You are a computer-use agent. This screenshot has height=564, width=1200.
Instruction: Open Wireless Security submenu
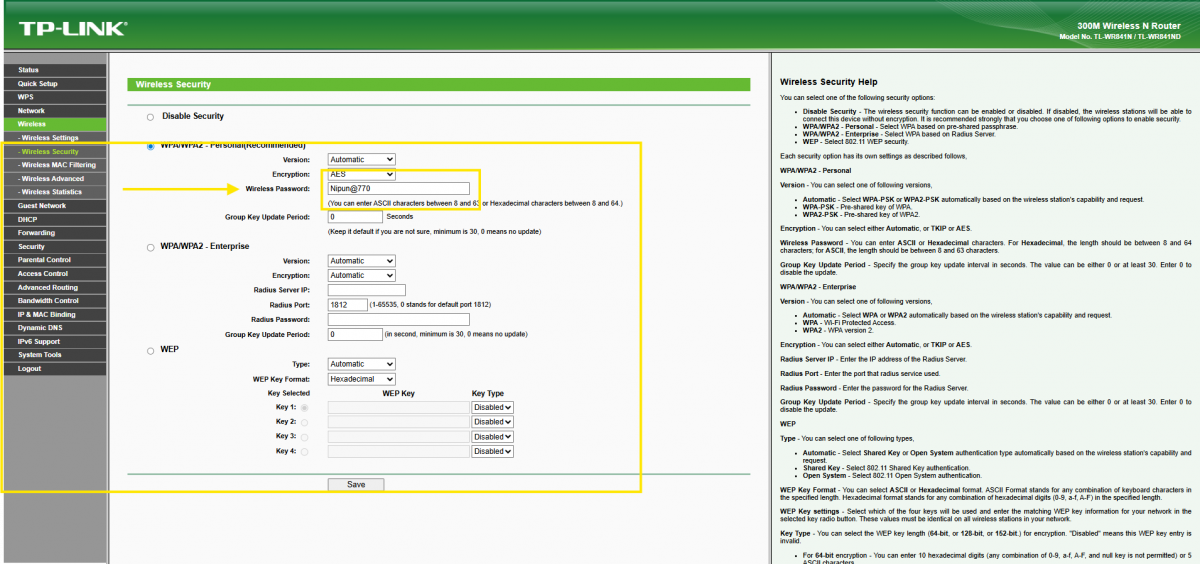[53, 151]
